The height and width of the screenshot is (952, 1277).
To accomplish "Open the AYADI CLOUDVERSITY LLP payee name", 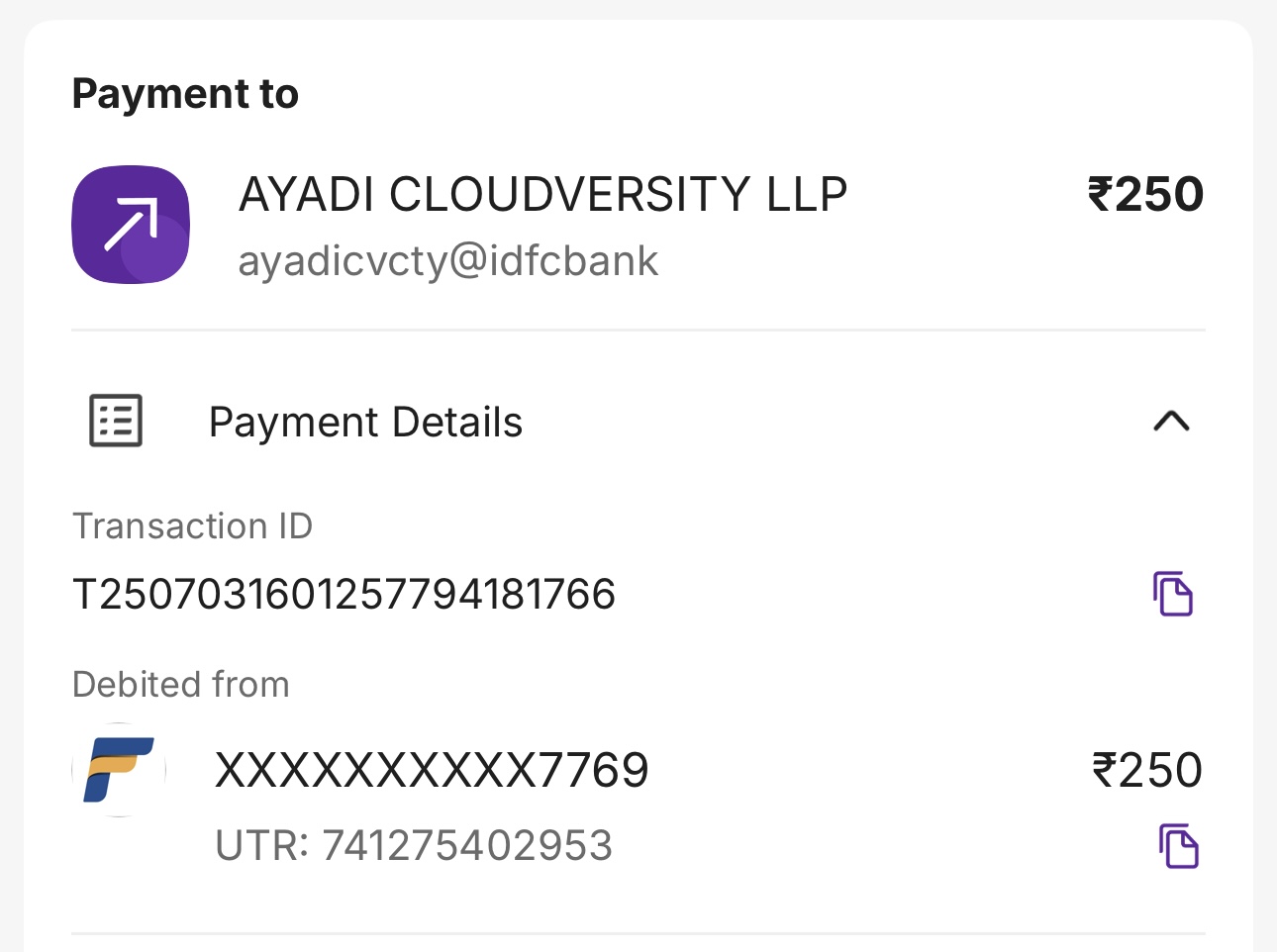I will pos(542,194).
